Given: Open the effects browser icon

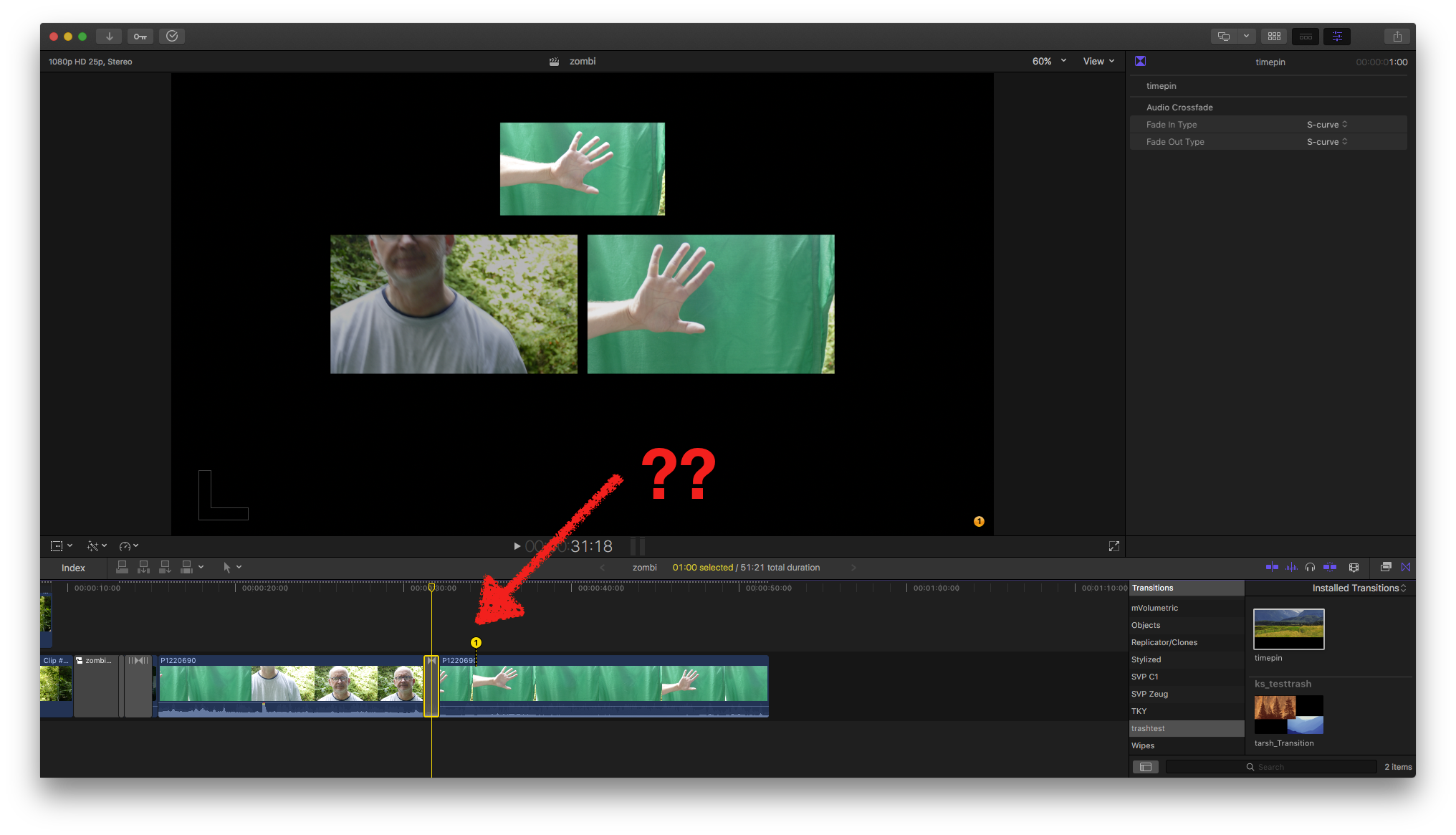Looking at the screenshot, I should coord(1386,567).
